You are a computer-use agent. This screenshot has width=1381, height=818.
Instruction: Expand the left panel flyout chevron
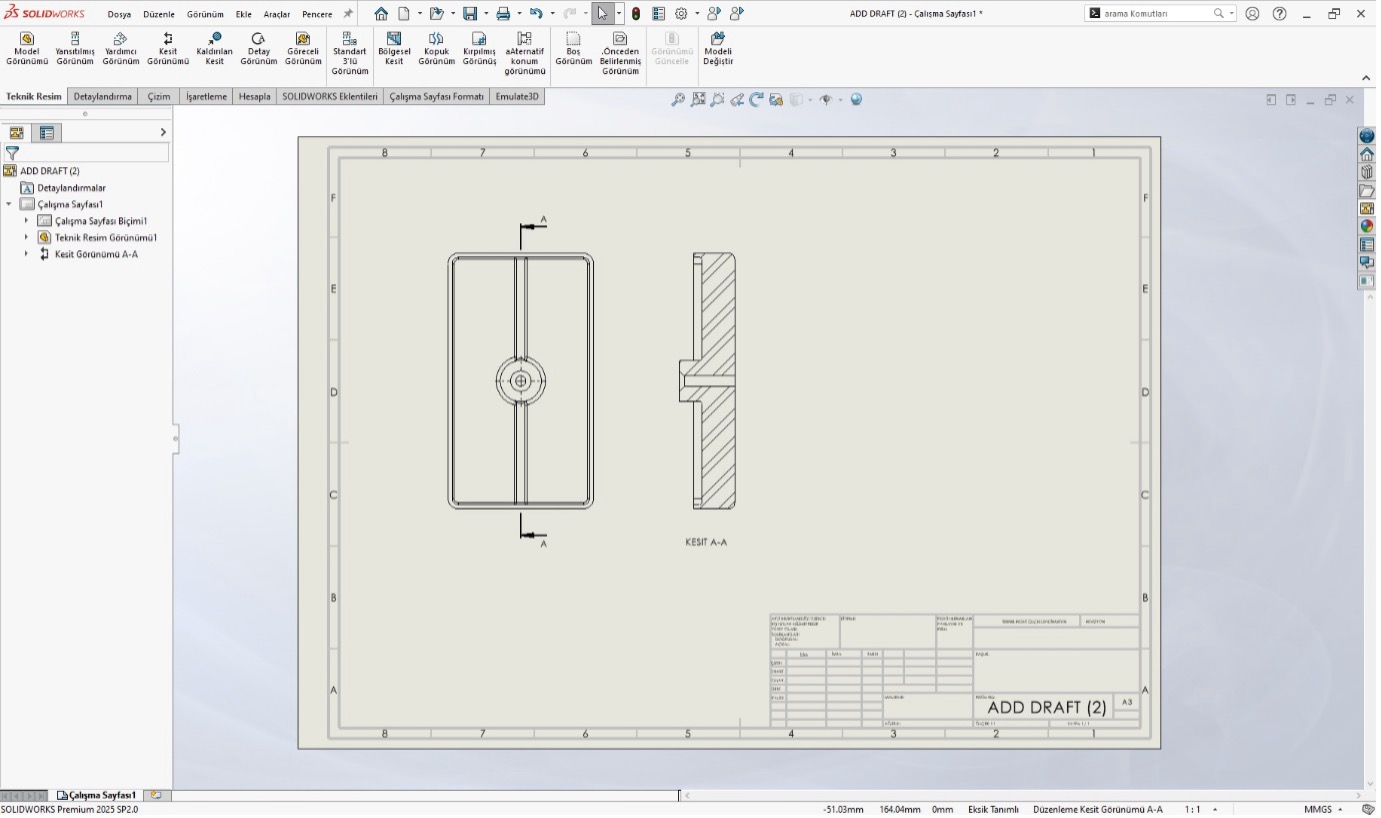163,132
